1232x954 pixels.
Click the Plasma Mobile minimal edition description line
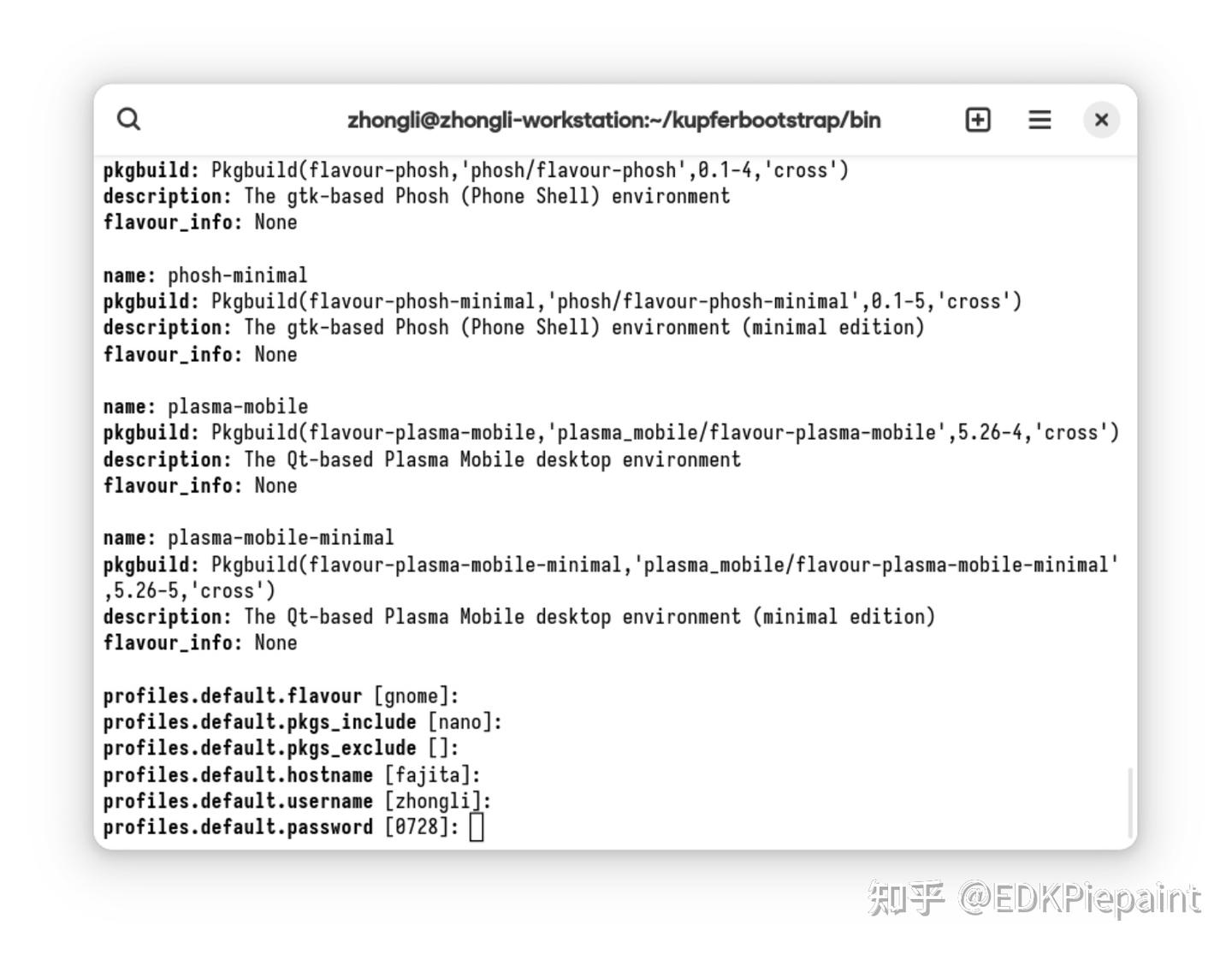click(x=519, y=617)
